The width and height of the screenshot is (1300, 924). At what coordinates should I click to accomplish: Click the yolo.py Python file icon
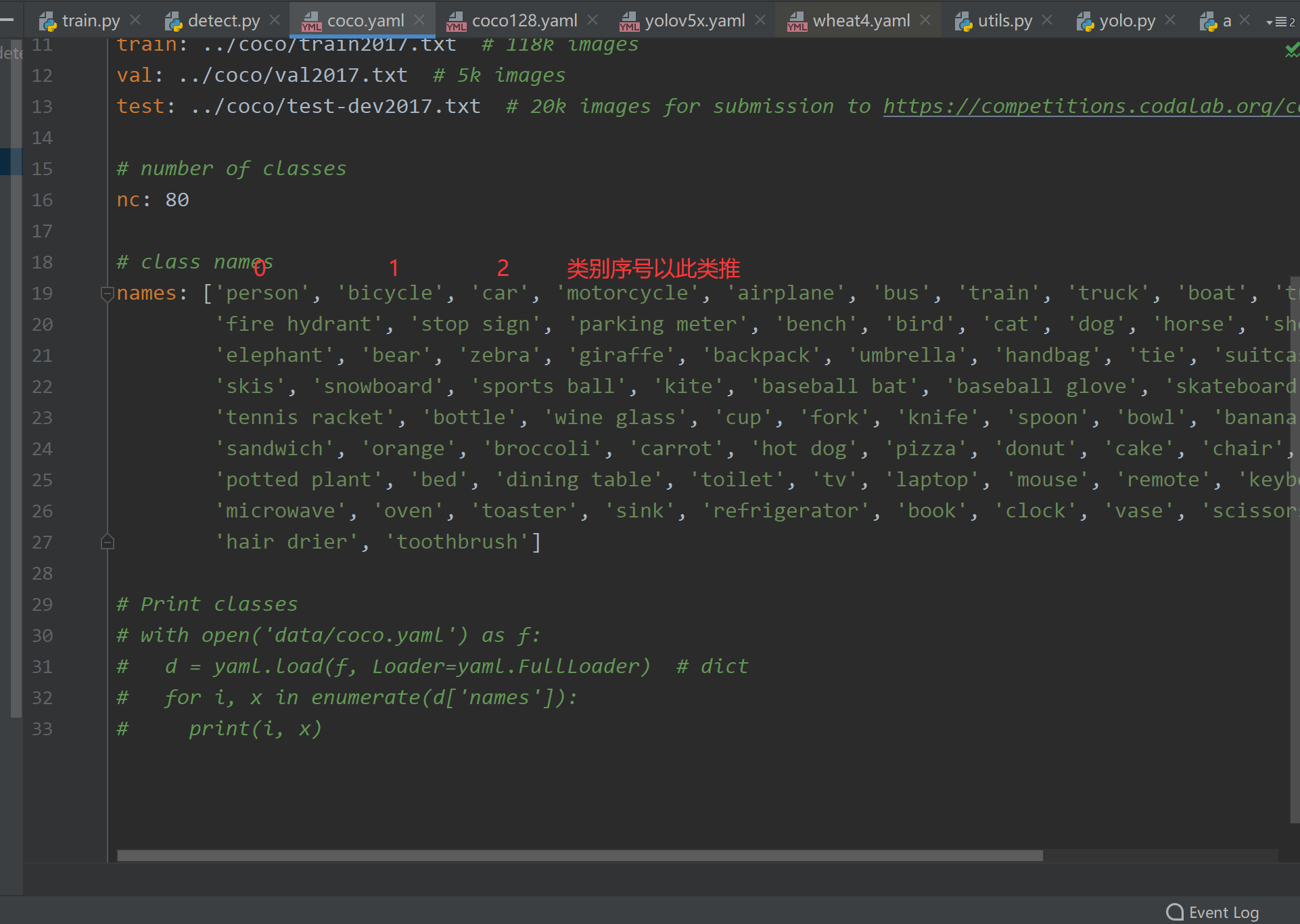click(1085, 22)
